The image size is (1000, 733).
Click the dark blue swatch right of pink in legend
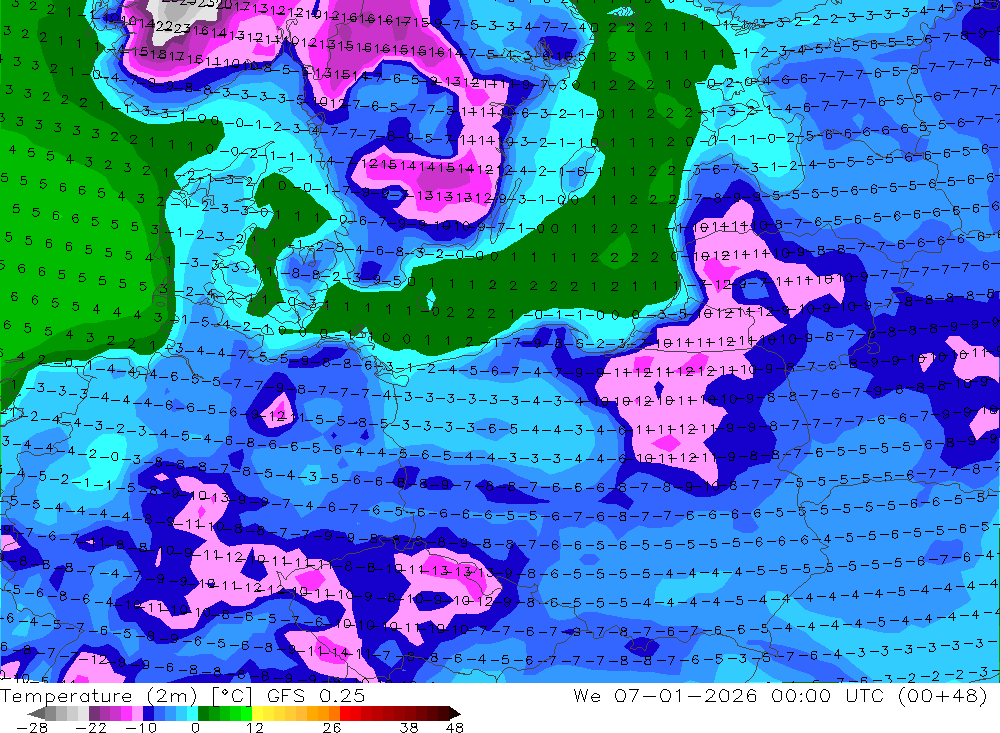148,713
